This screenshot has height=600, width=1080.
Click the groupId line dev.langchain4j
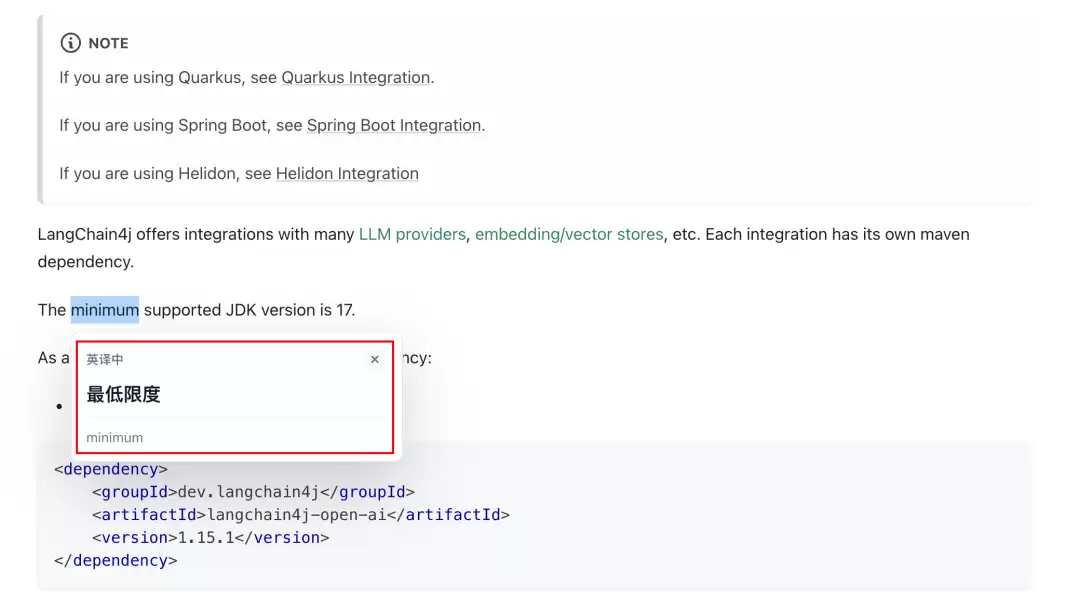click(x=253, y=492)
